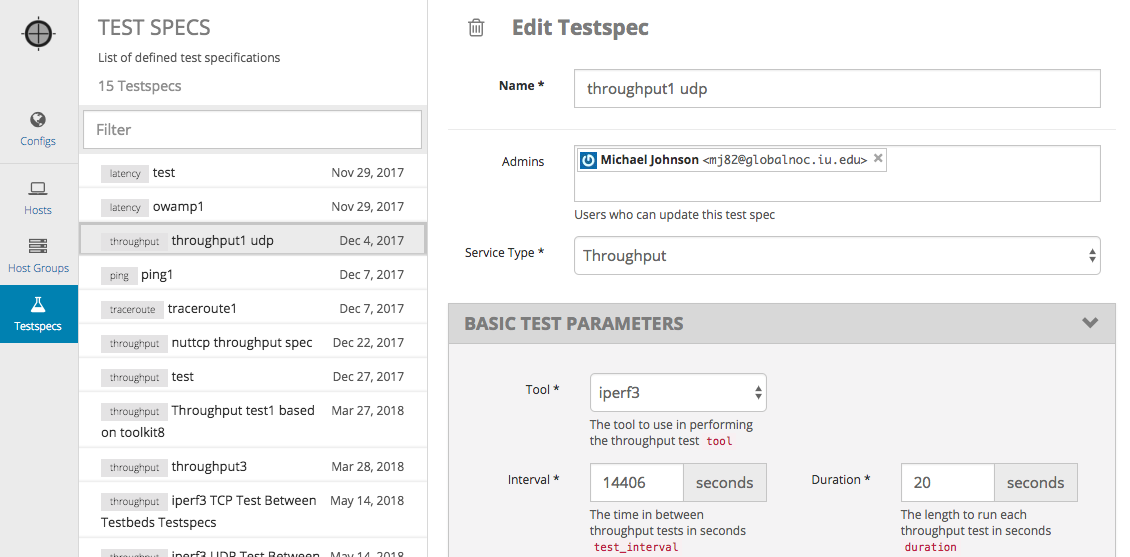Screen dimensions: 1130x557
Task: Remove Michael Johnson admin tag
Action: coord(878,159)
